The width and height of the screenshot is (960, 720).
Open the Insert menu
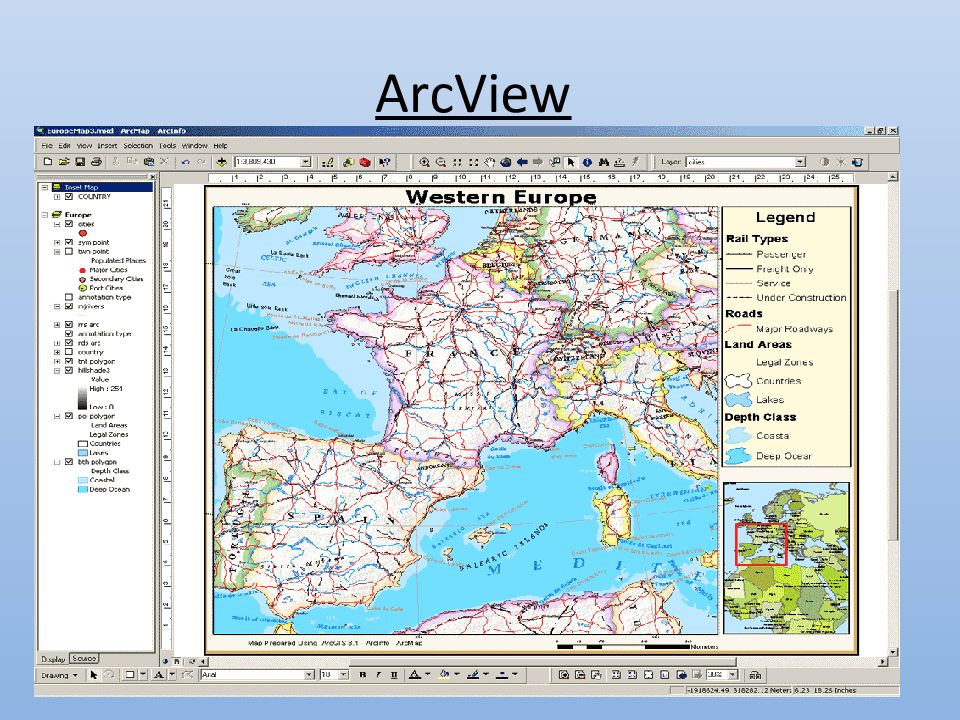tap(107, 146)
